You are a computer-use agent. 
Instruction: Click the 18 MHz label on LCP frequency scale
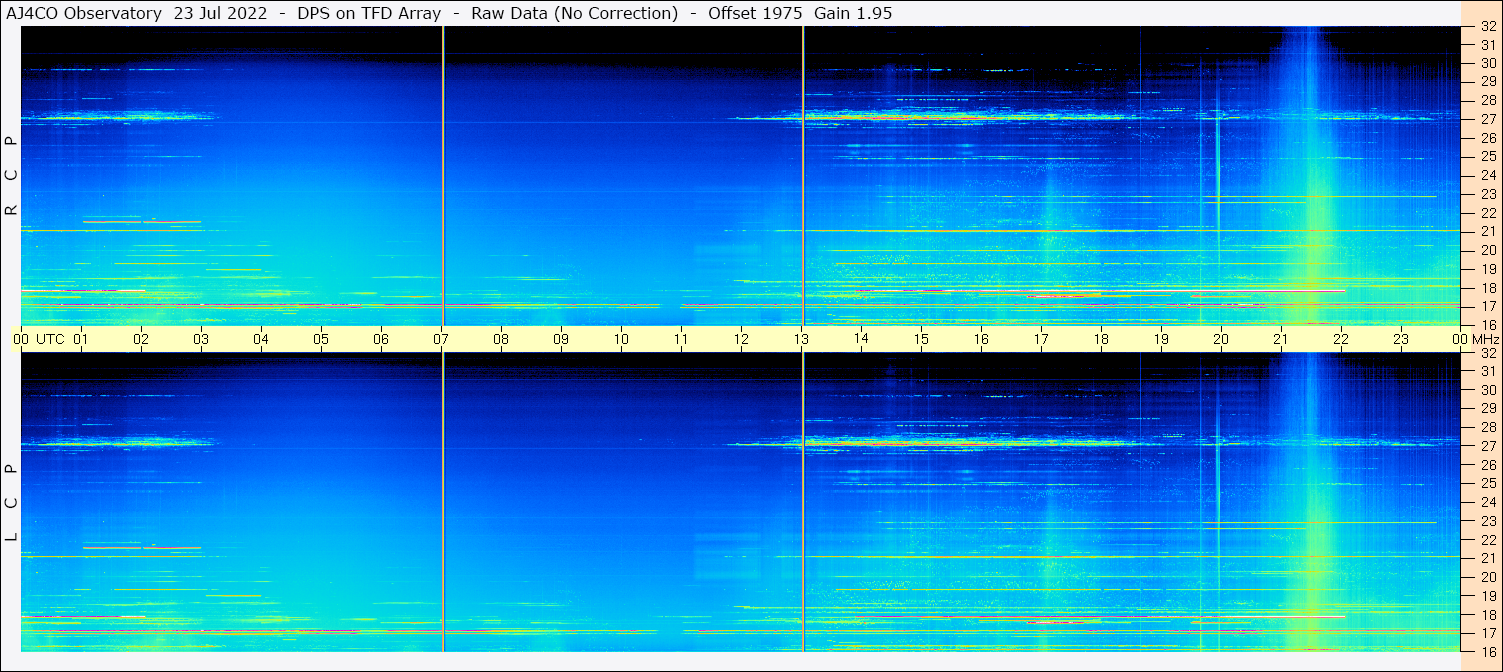[x=1487, y=615]
